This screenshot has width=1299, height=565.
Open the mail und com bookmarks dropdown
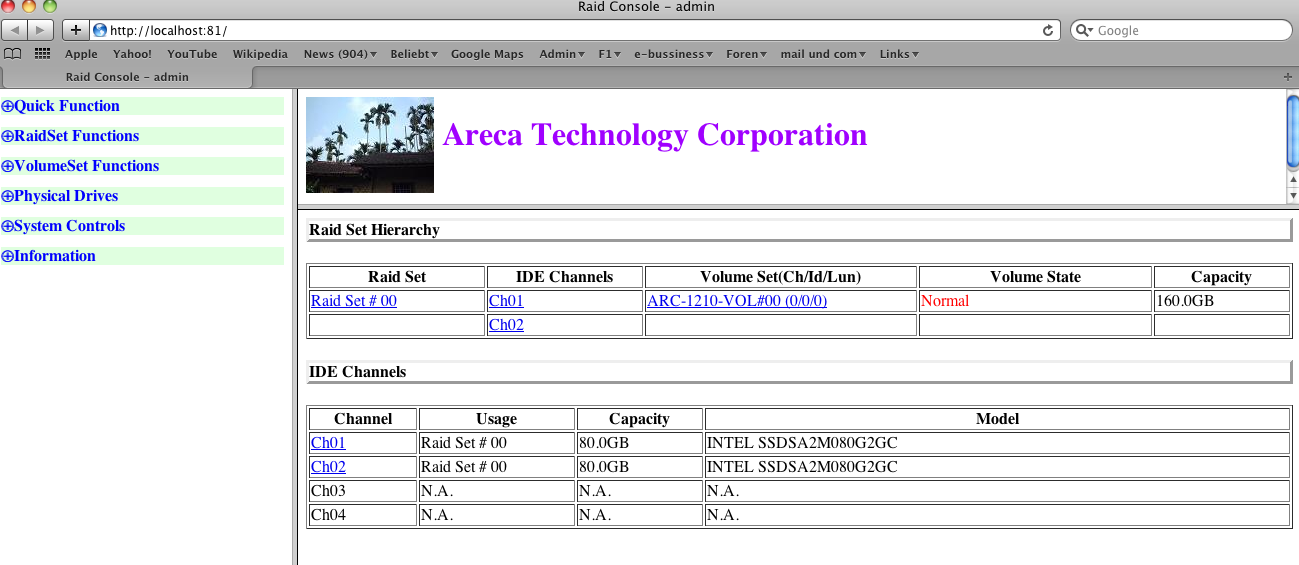(x=824, y=54)
